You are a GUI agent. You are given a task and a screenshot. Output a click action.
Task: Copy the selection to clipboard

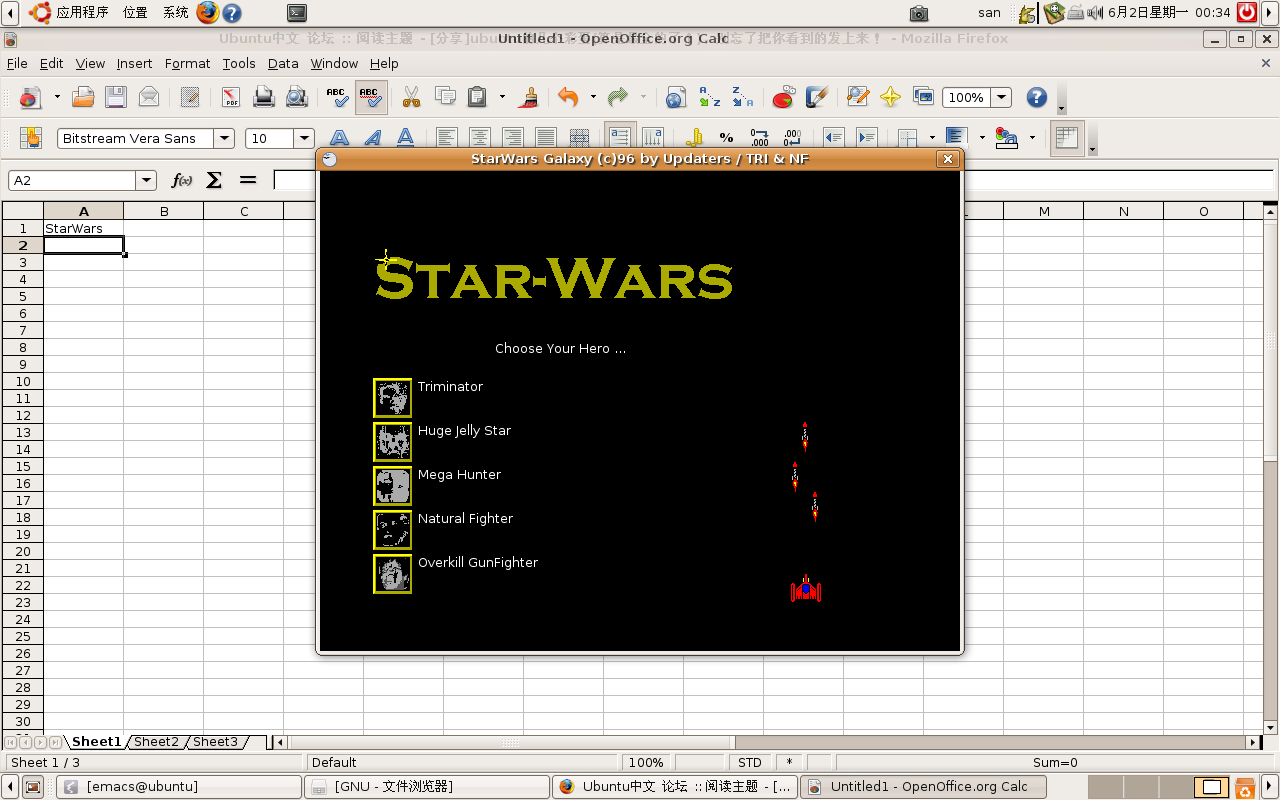445,97
